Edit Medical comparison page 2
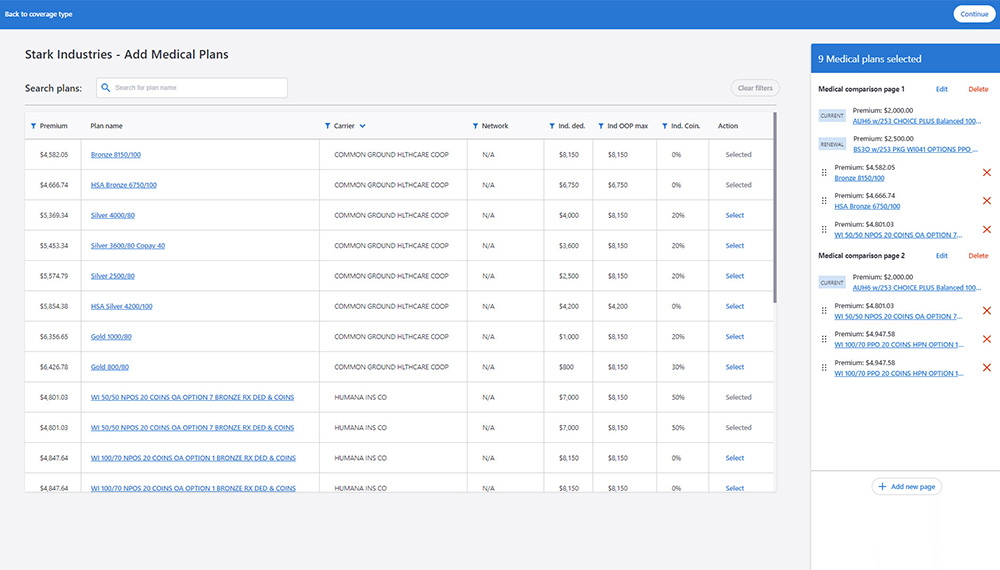 click(941, 256)
